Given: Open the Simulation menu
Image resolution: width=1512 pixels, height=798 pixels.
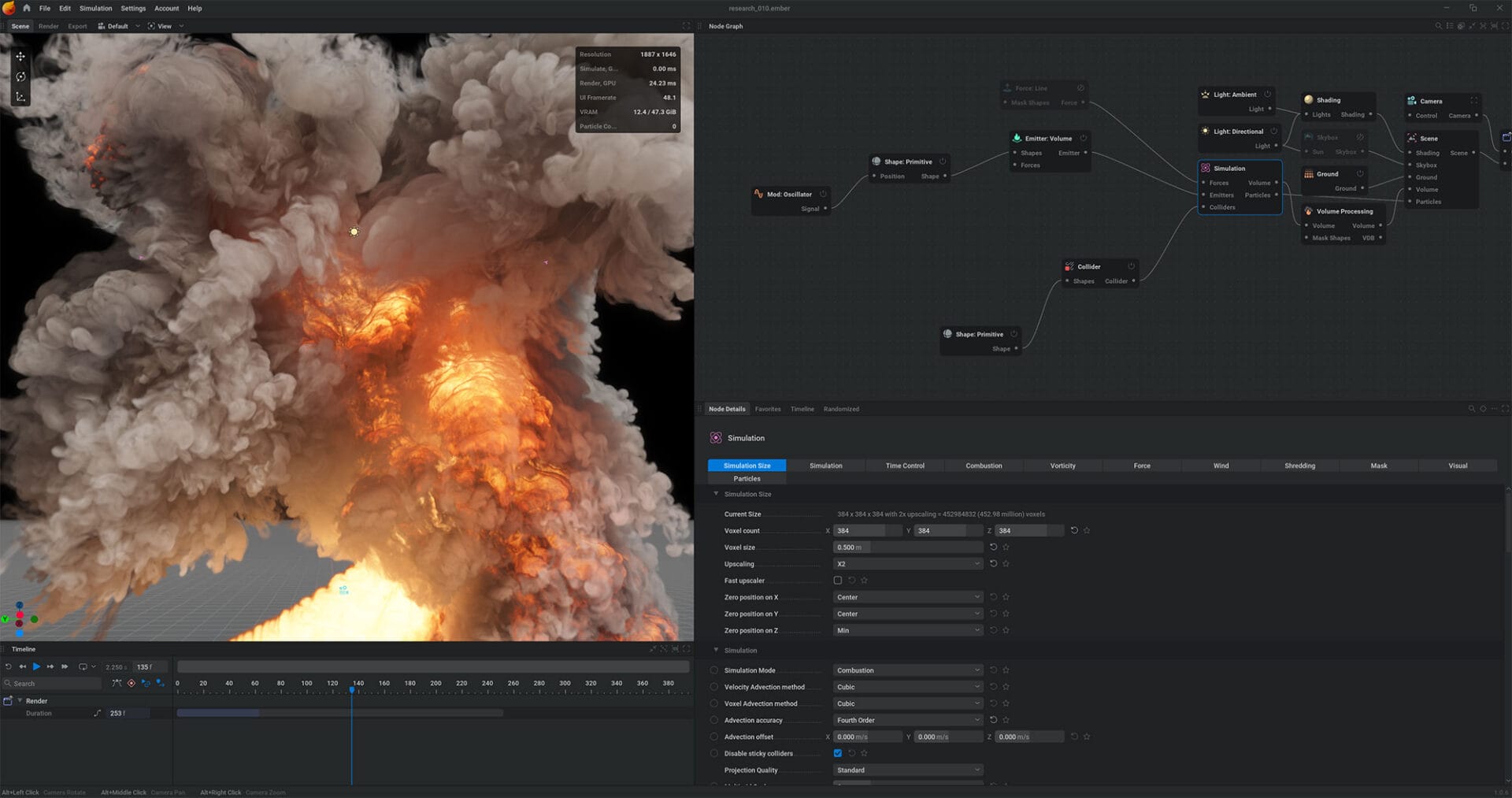Looking at the screenshot, I should pos(95,8).
